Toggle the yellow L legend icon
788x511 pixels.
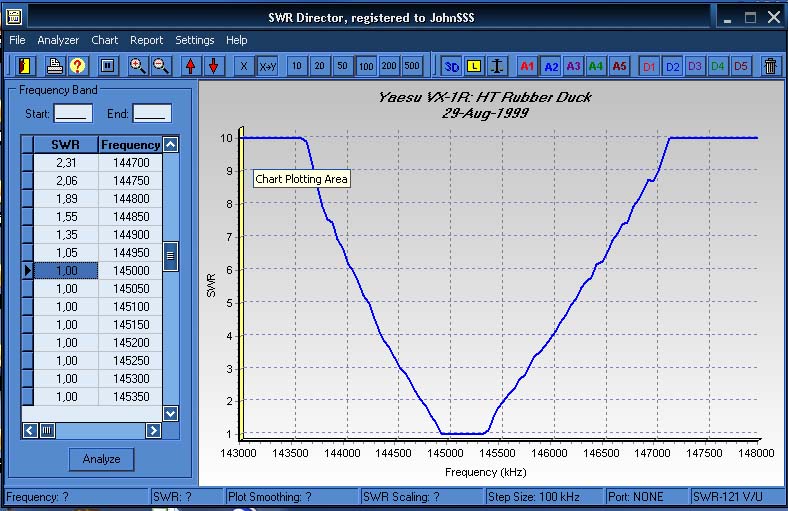pos(474,66)
